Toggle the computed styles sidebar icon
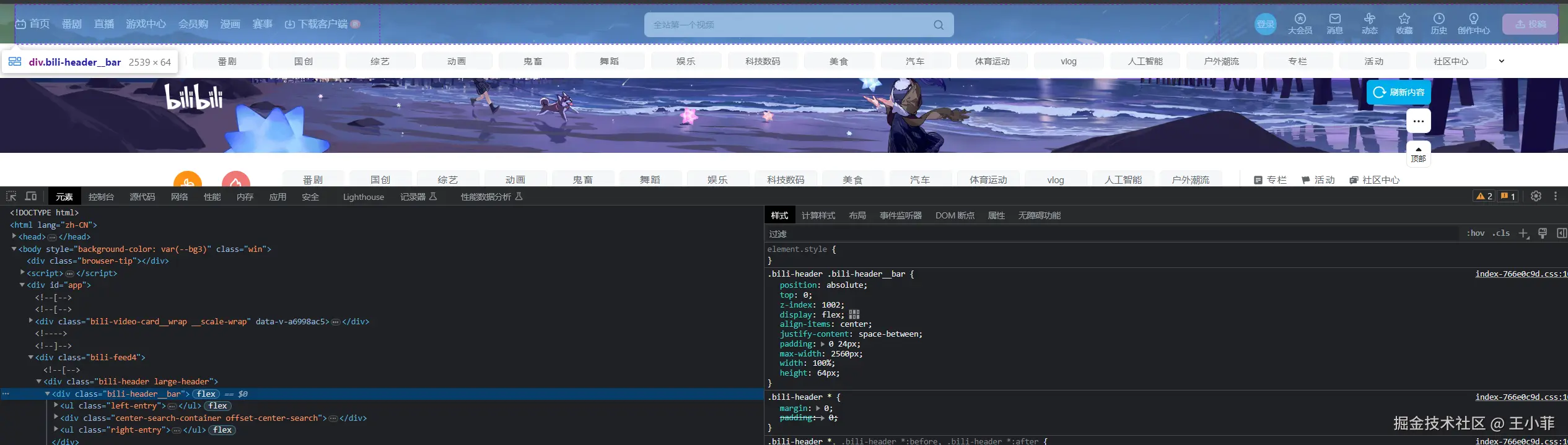Screen dimensions: 1568x445 point(1561,233)
